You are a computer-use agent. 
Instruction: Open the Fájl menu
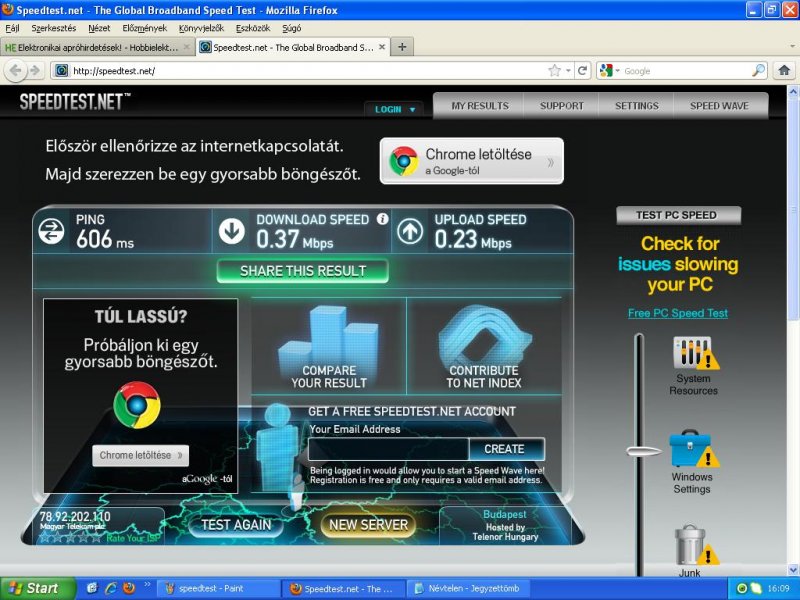[x=12, y=28]
